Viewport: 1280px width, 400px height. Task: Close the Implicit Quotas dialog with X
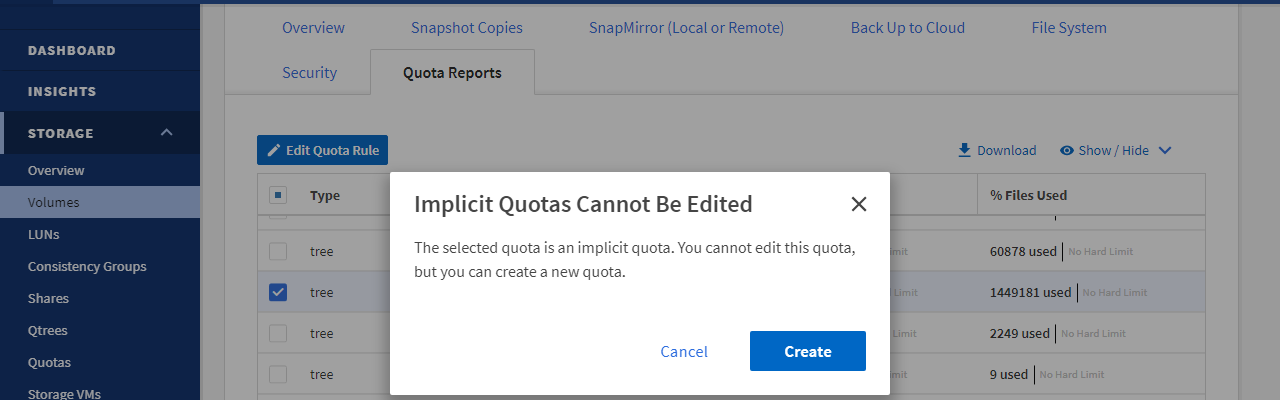[858, 204]
